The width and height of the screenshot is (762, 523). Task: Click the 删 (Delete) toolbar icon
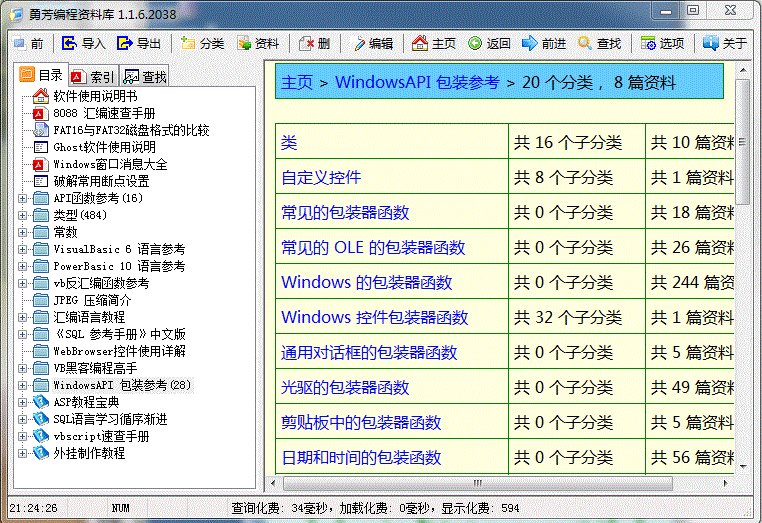pos(307,43)
